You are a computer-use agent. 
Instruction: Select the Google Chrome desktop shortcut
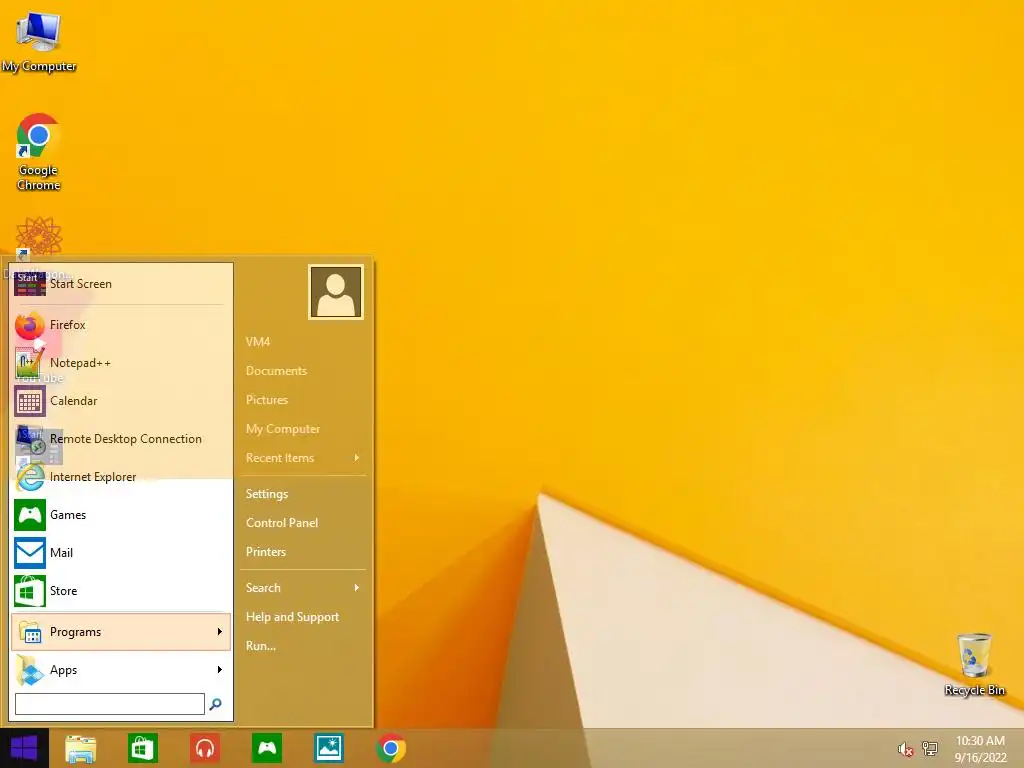point(39,152)
